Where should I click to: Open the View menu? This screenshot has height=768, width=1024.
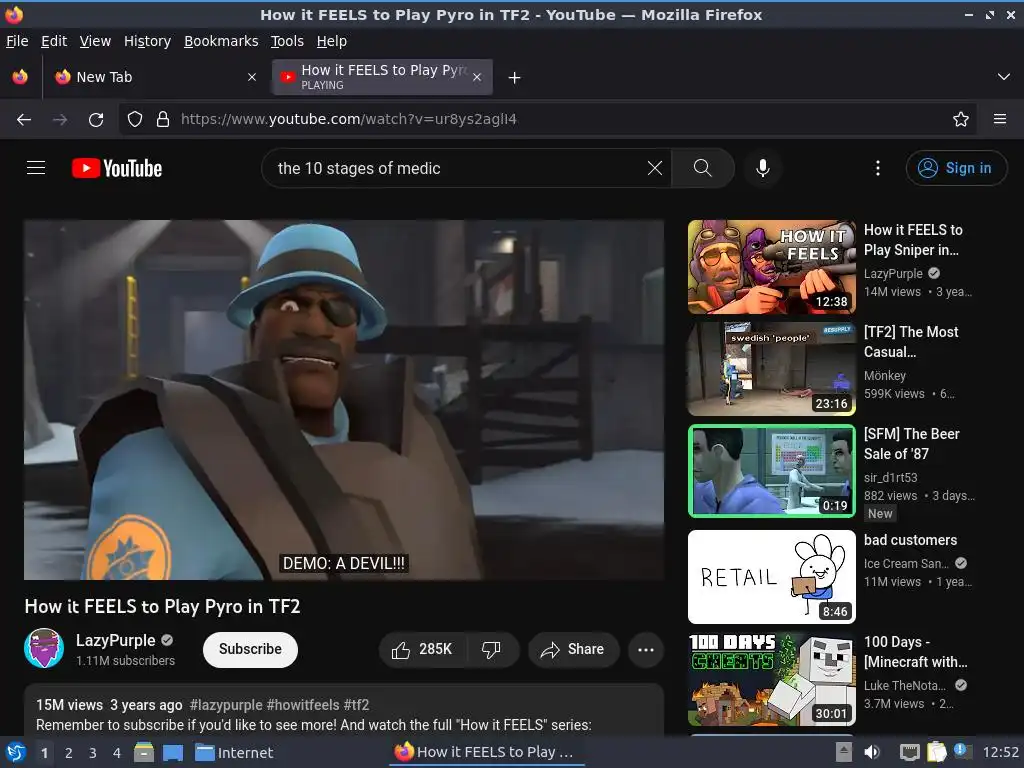tap(95, 41)
